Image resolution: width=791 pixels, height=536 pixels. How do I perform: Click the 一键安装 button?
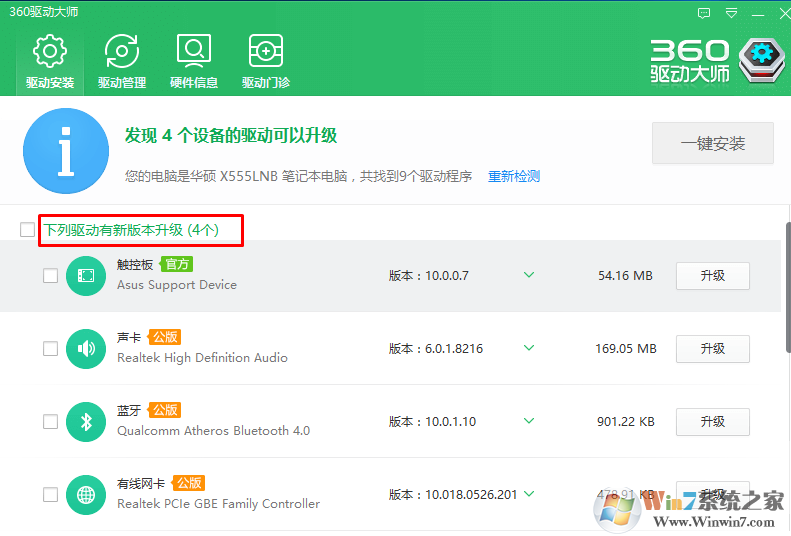pos(713,144)
